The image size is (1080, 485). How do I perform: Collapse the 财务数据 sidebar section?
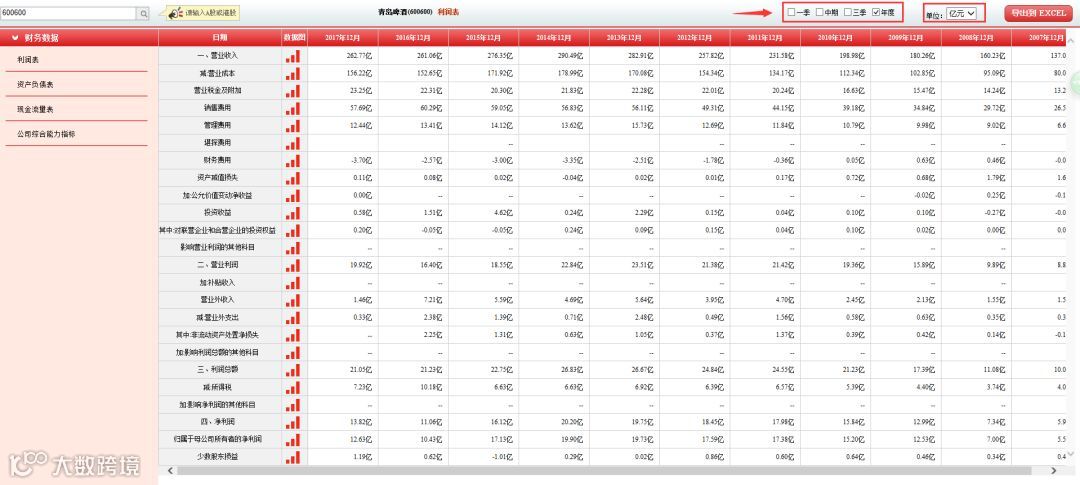[x=14, y=38]
